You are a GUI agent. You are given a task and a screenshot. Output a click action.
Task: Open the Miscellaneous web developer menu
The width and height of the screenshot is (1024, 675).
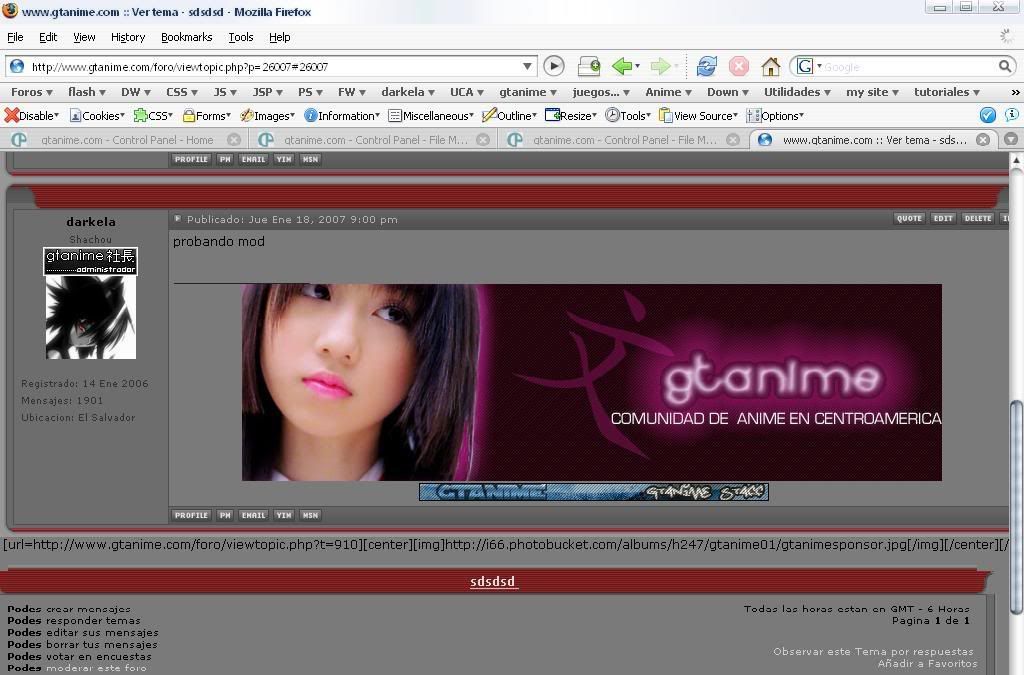430,116
